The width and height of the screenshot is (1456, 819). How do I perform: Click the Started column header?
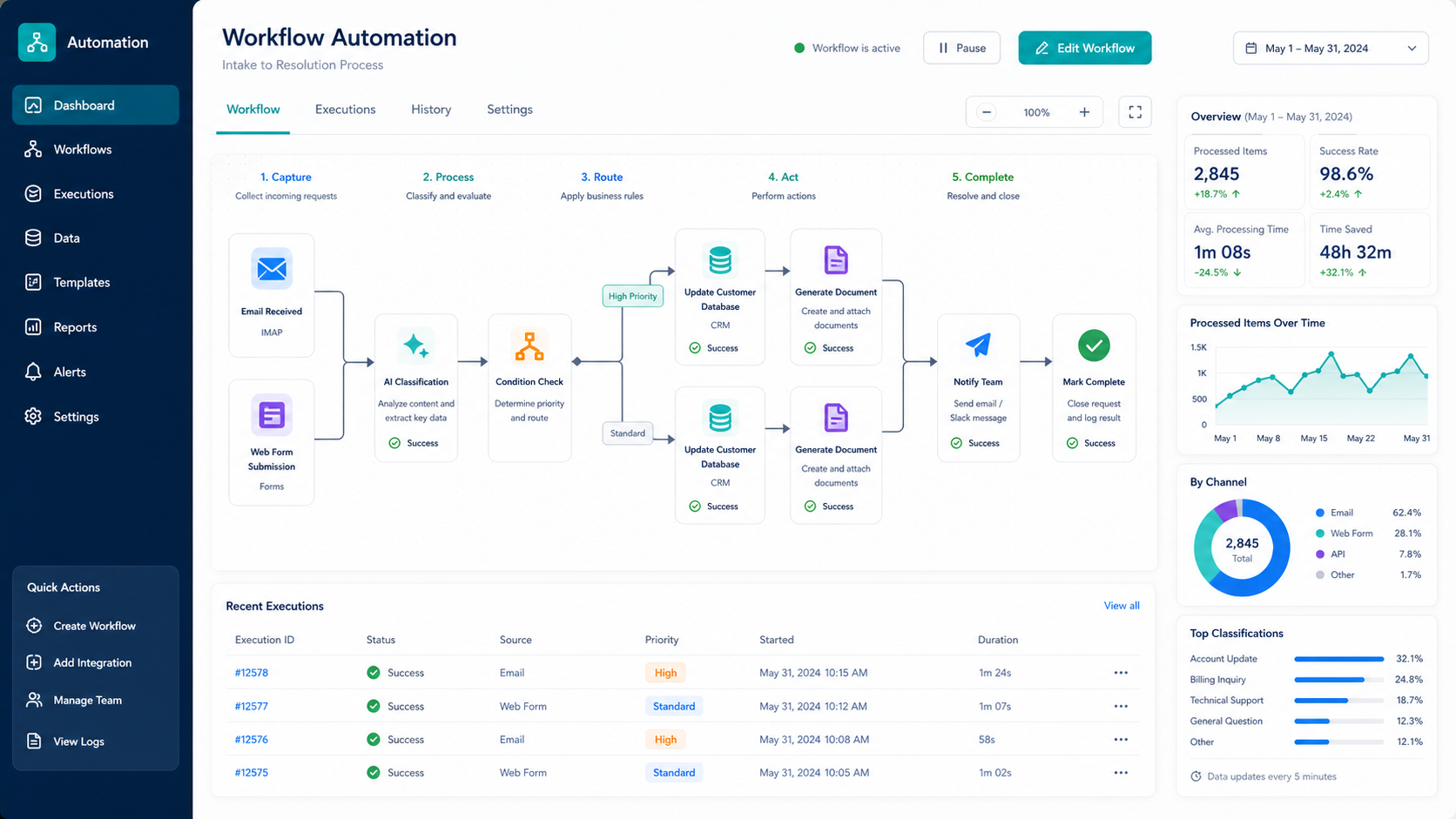point(777,640)
